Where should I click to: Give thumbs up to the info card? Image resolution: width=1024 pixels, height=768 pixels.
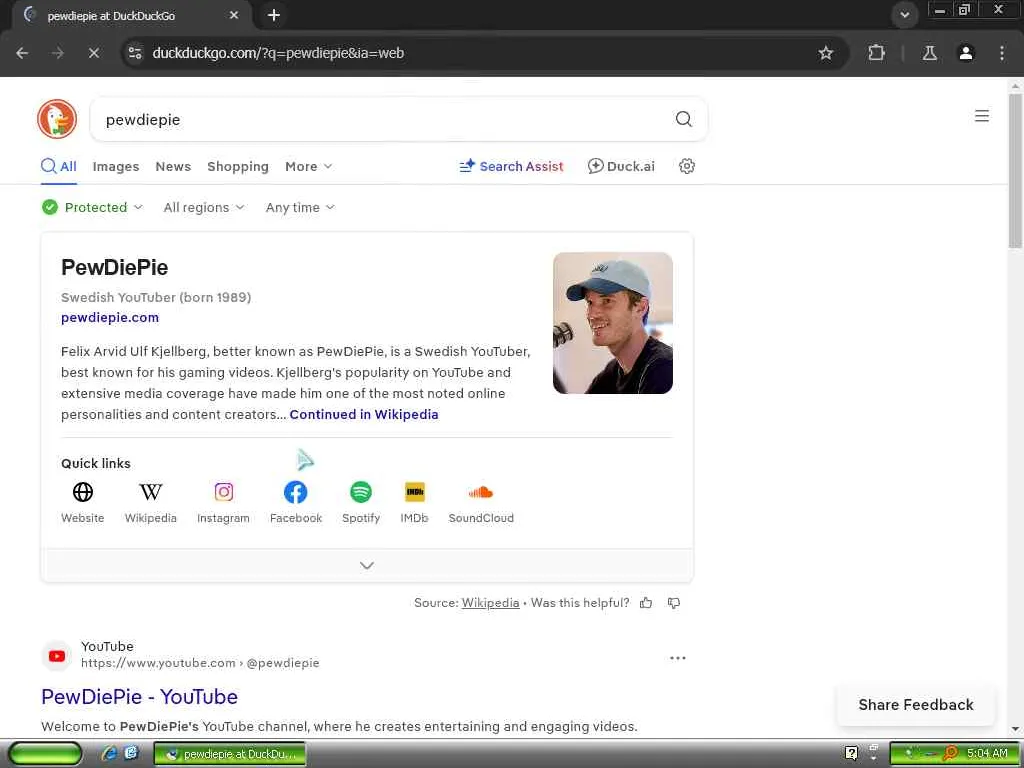pos(646,603)
